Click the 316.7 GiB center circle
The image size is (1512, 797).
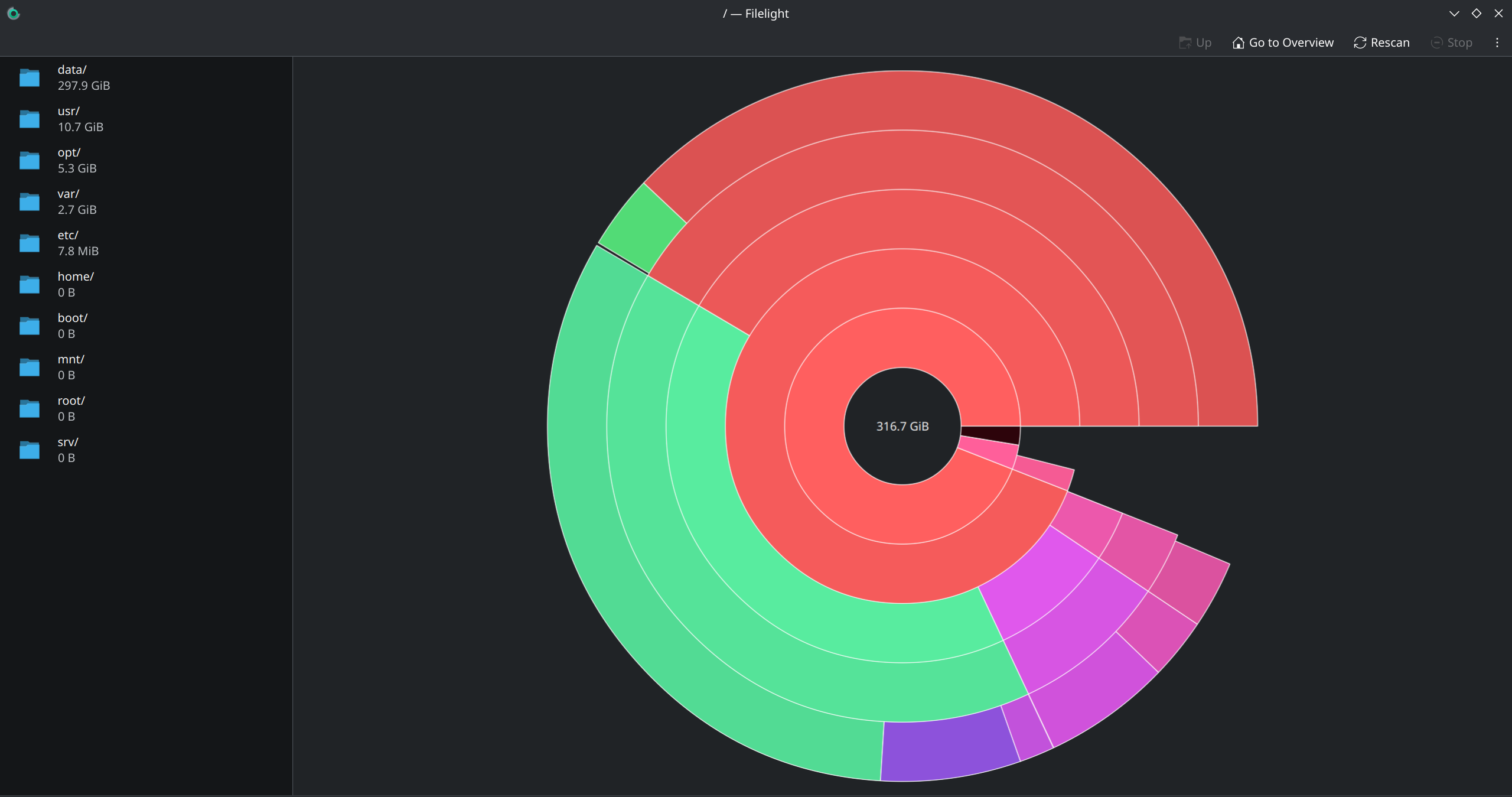(902, 426)
